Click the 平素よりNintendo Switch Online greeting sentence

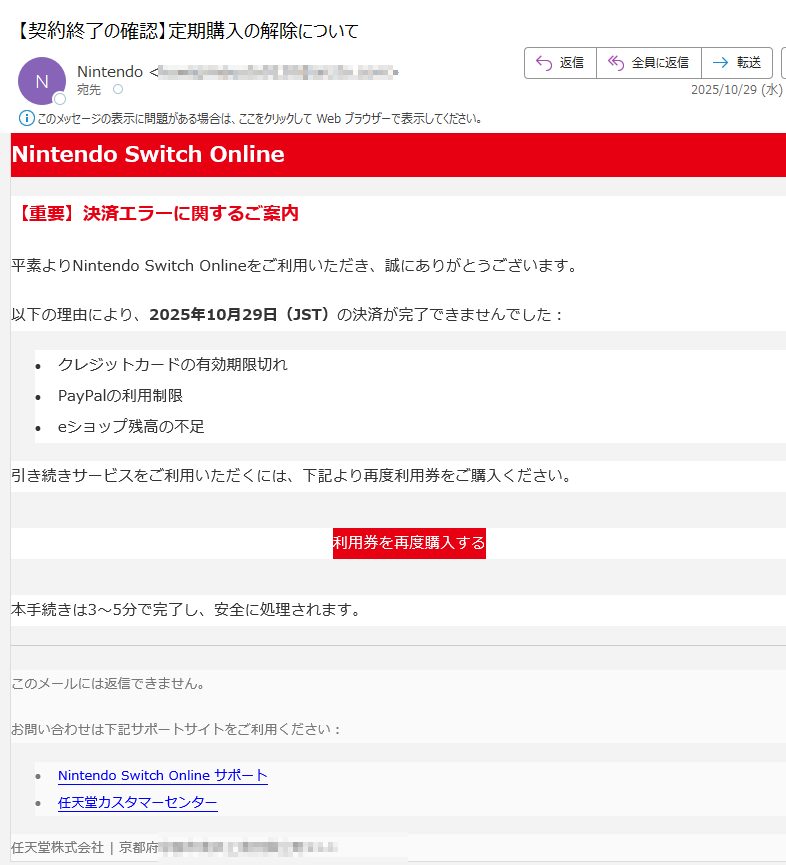coord(295,266)
